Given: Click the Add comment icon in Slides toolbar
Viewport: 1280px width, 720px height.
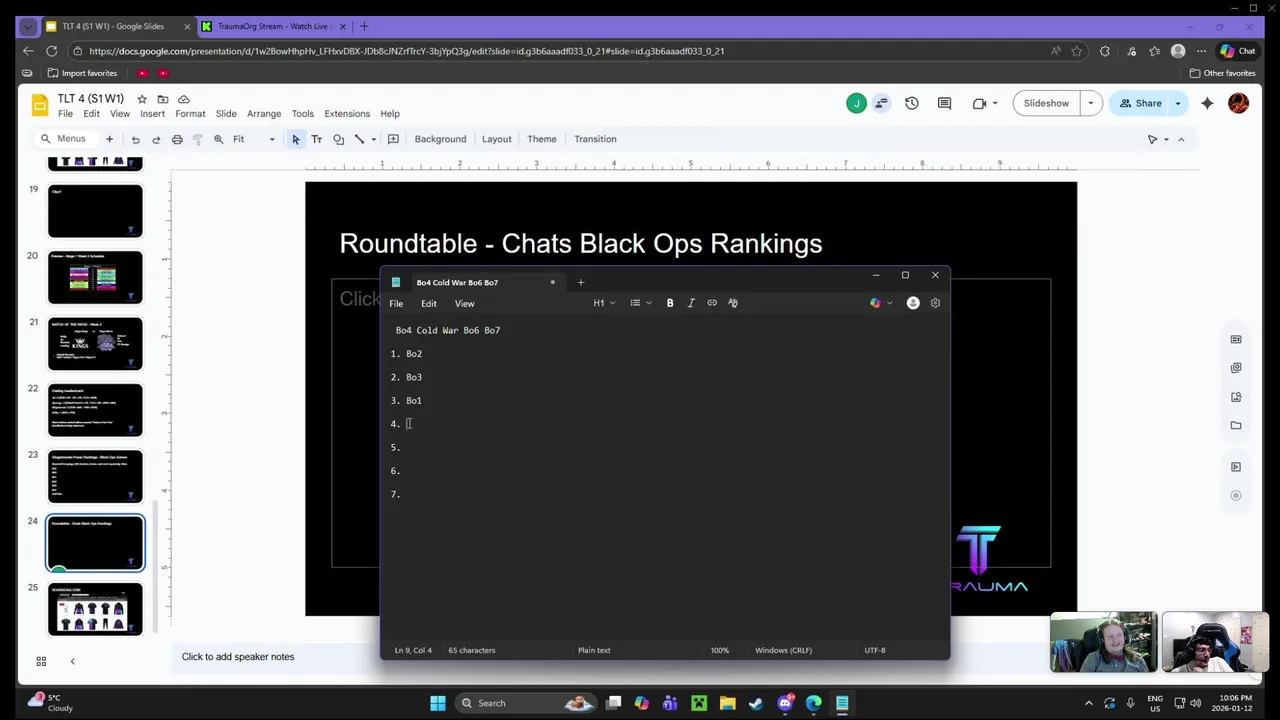Looking at the screenshot, I should (393, 139).
